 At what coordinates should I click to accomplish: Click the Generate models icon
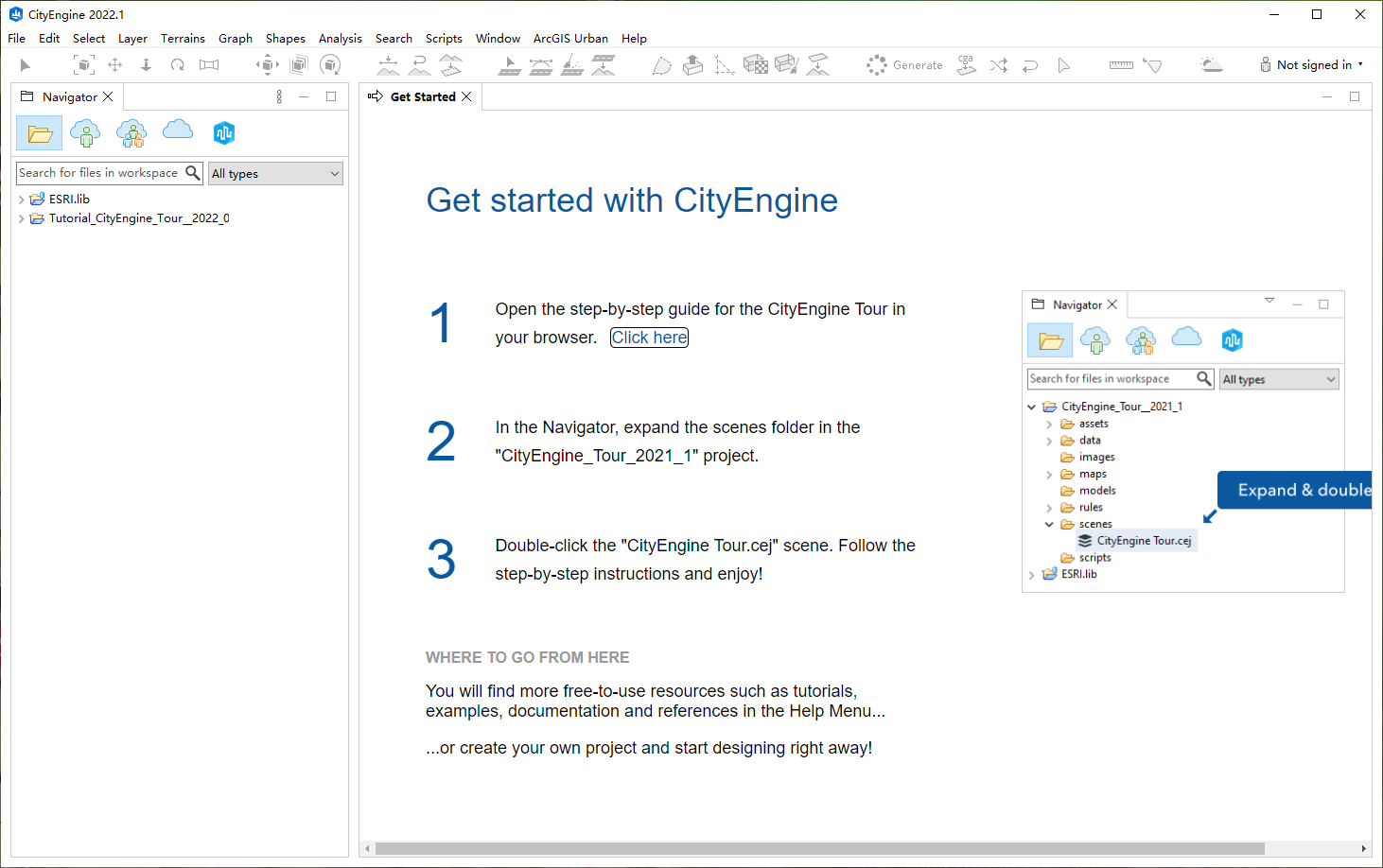point(876,64)
